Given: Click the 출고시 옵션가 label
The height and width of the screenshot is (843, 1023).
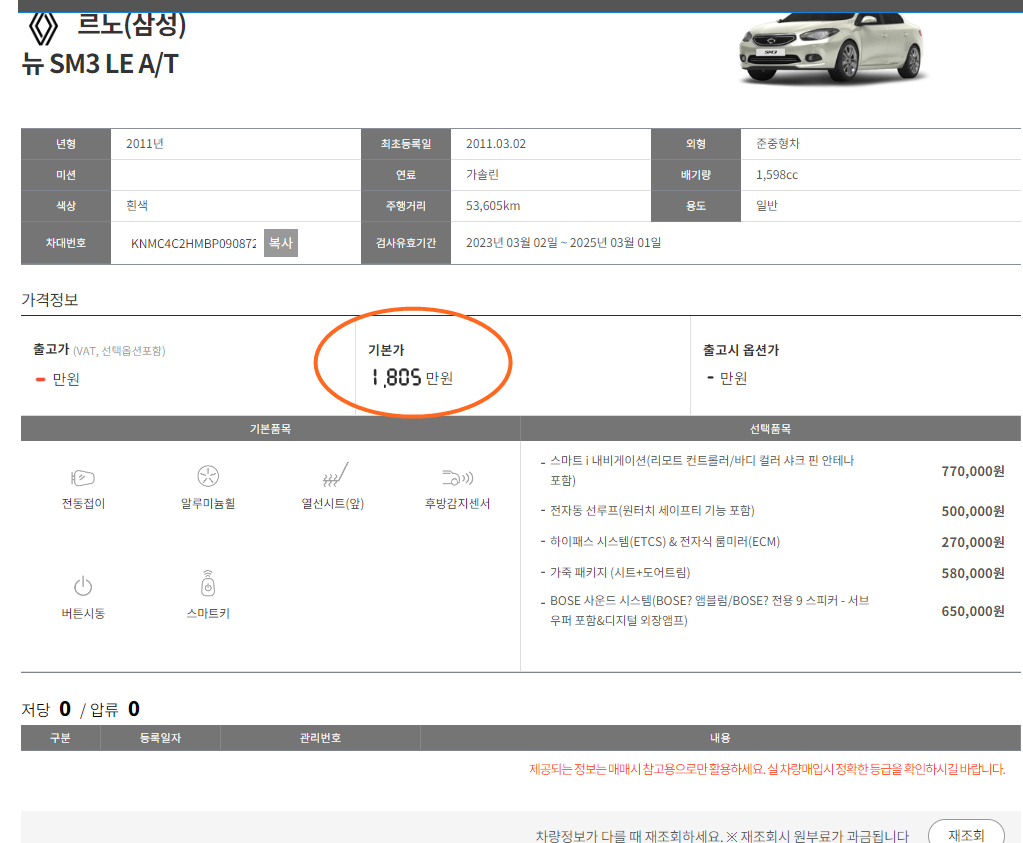Looking at the screenshot, I should 741,350.
